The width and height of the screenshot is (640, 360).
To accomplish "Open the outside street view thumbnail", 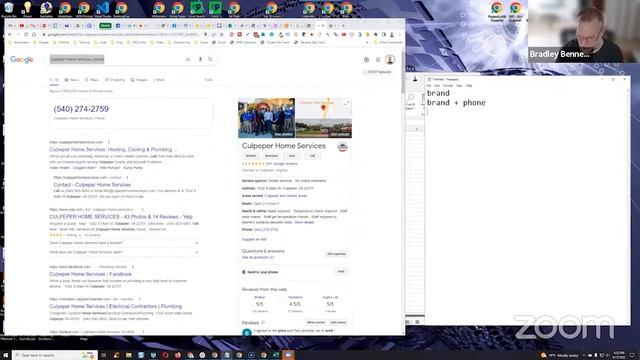I will (324, 128).
